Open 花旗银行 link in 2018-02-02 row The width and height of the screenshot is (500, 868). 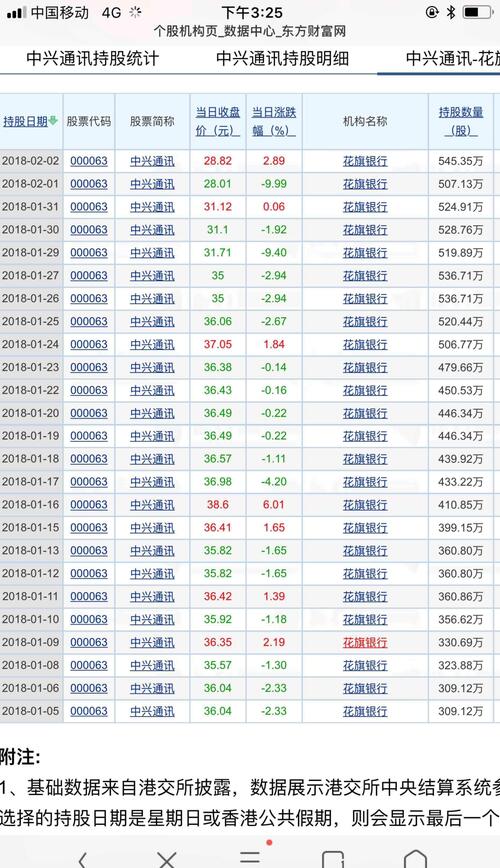point(365,161)
